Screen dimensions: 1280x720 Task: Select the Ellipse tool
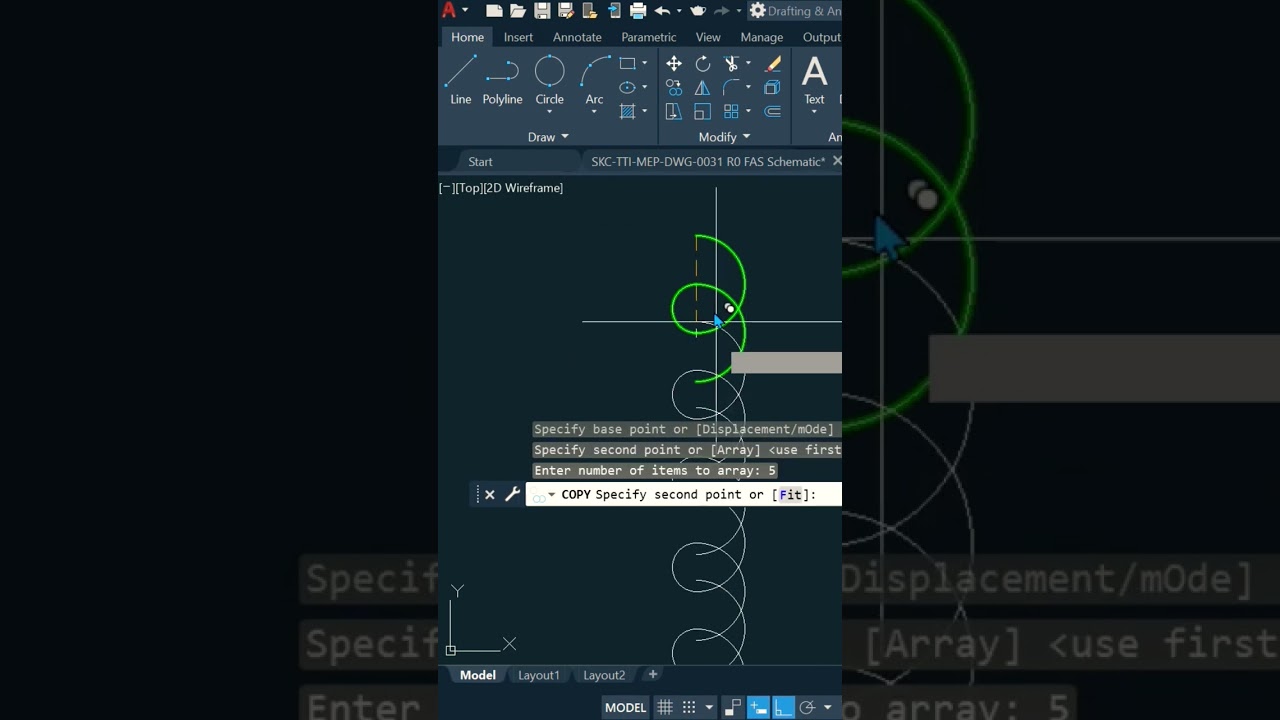point(627,87)
